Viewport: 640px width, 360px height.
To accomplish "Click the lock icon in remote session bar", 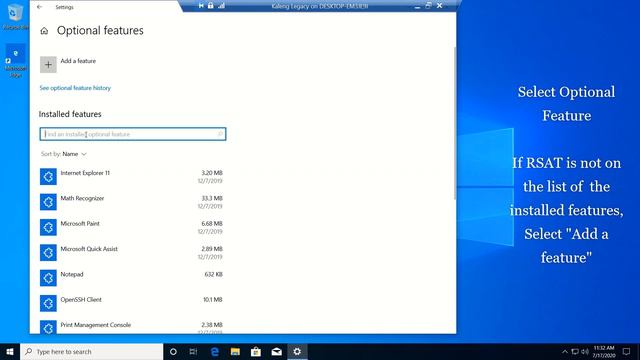I will point(211,6).
